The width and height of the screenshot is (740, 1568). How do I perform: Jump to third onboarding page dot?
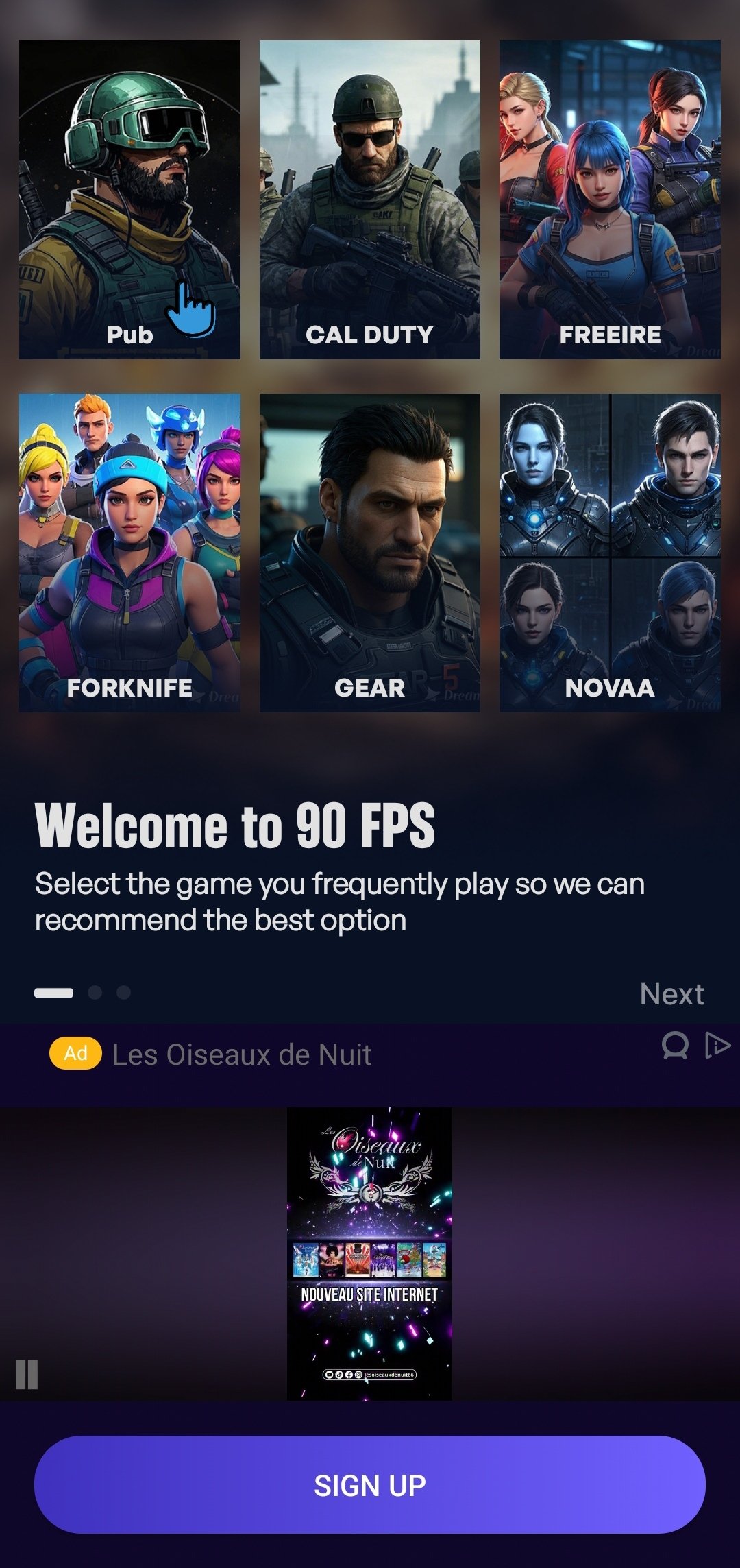click(x=123, y=992)
